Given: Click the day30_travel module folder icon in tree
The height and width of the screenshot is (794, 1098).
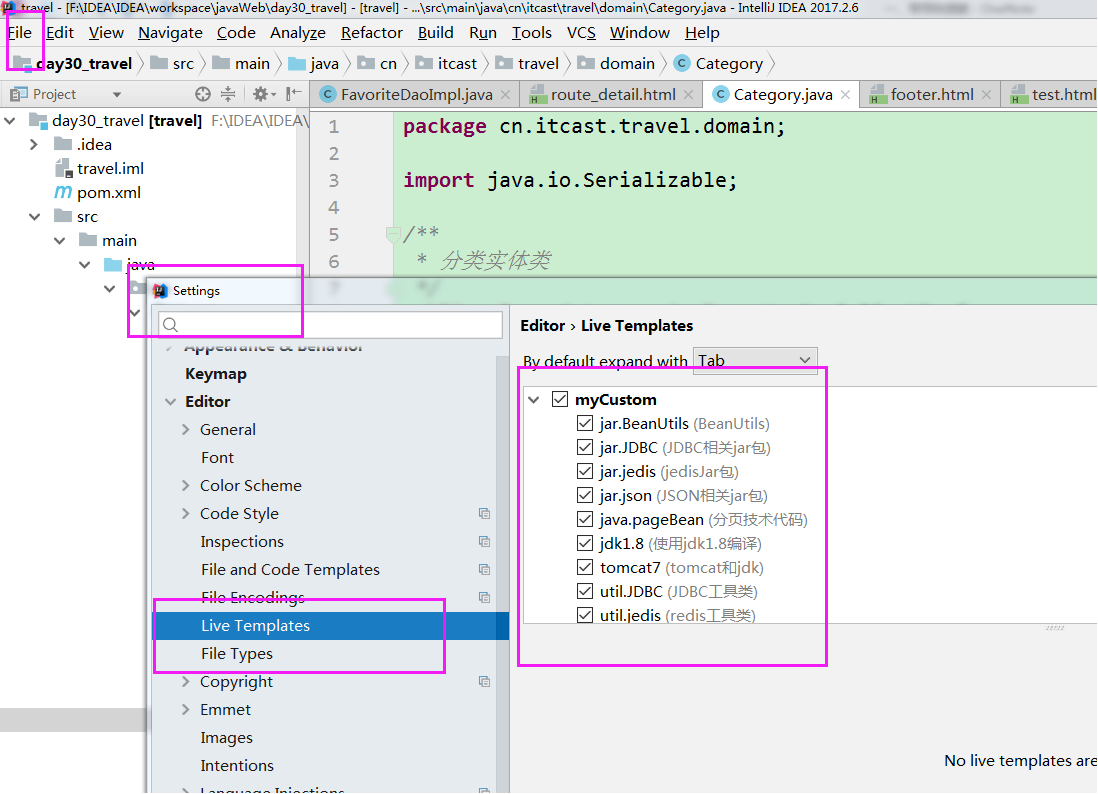Looking at the screenshot, I should (38, 120).
